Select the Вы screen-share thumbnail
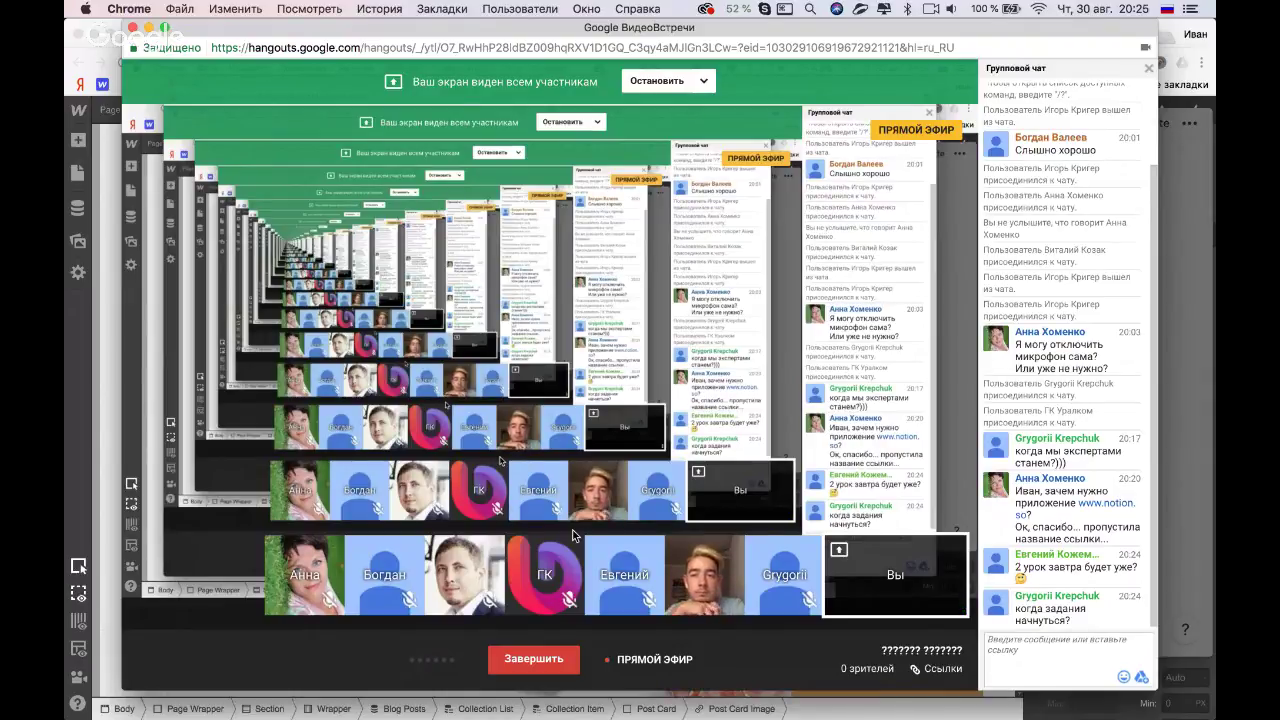Screen dimensions: 1280x720 [896, 575]
